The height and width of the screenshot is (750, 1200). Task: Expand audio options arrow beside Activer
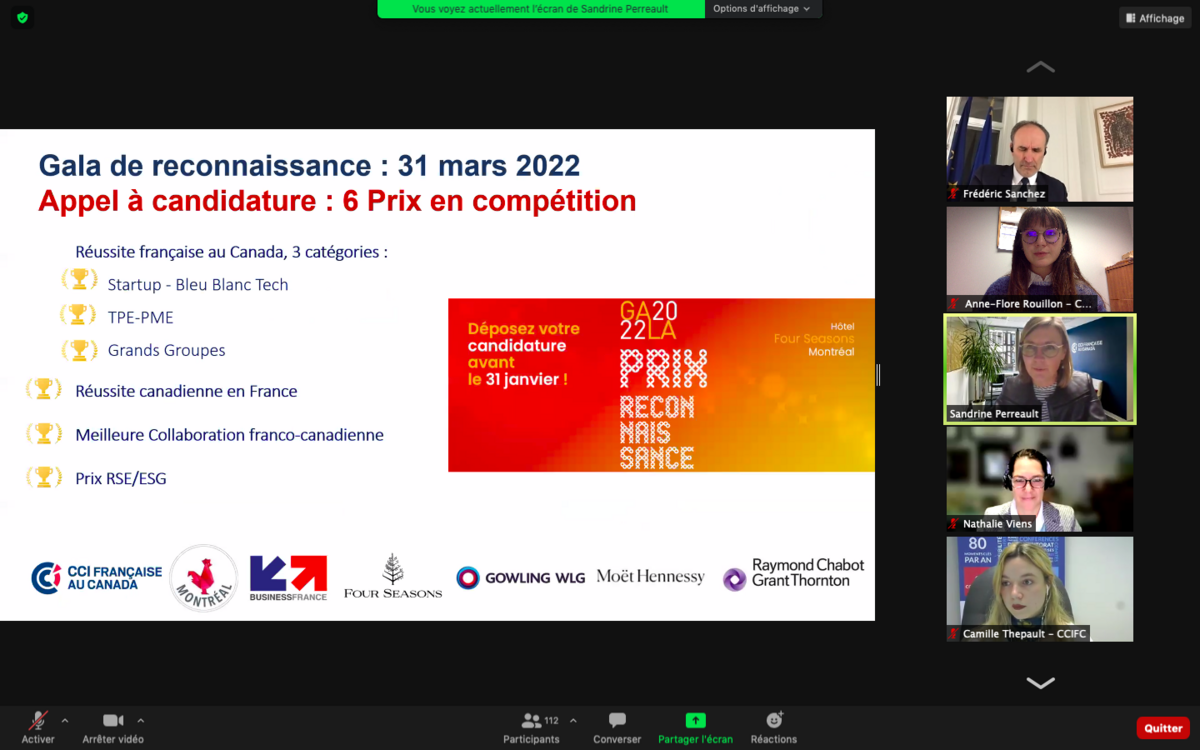(x=65, y=720)
